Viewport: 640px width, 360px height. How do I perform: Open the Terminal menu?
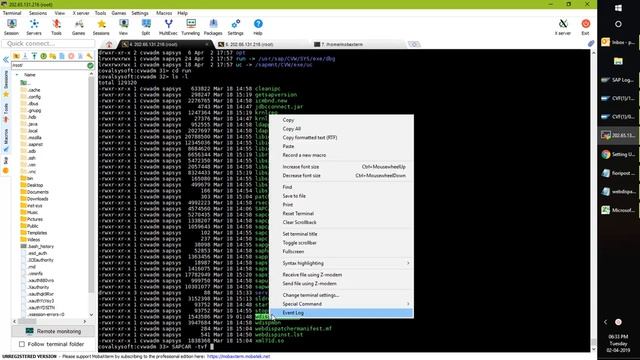(12, 13)
